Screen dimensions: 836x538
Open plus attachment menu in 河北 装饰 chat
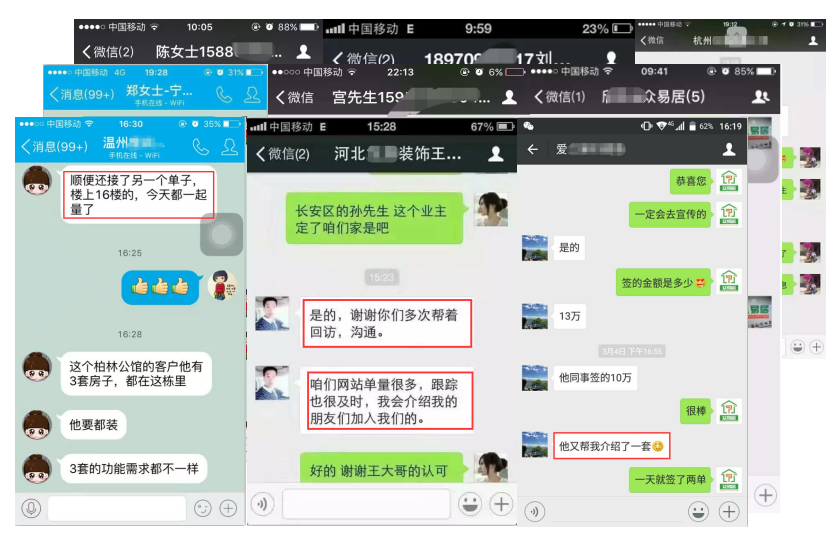click(501, 504)
